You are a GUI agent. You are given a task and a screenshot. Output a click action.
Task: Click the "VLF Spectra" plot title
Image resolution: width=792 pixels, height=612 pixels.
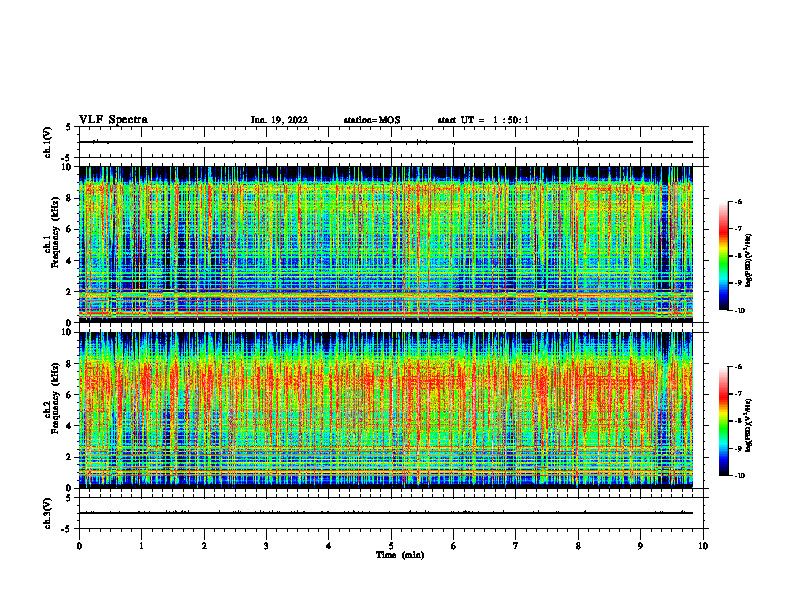pyautogui.click(x=113, y=120)
